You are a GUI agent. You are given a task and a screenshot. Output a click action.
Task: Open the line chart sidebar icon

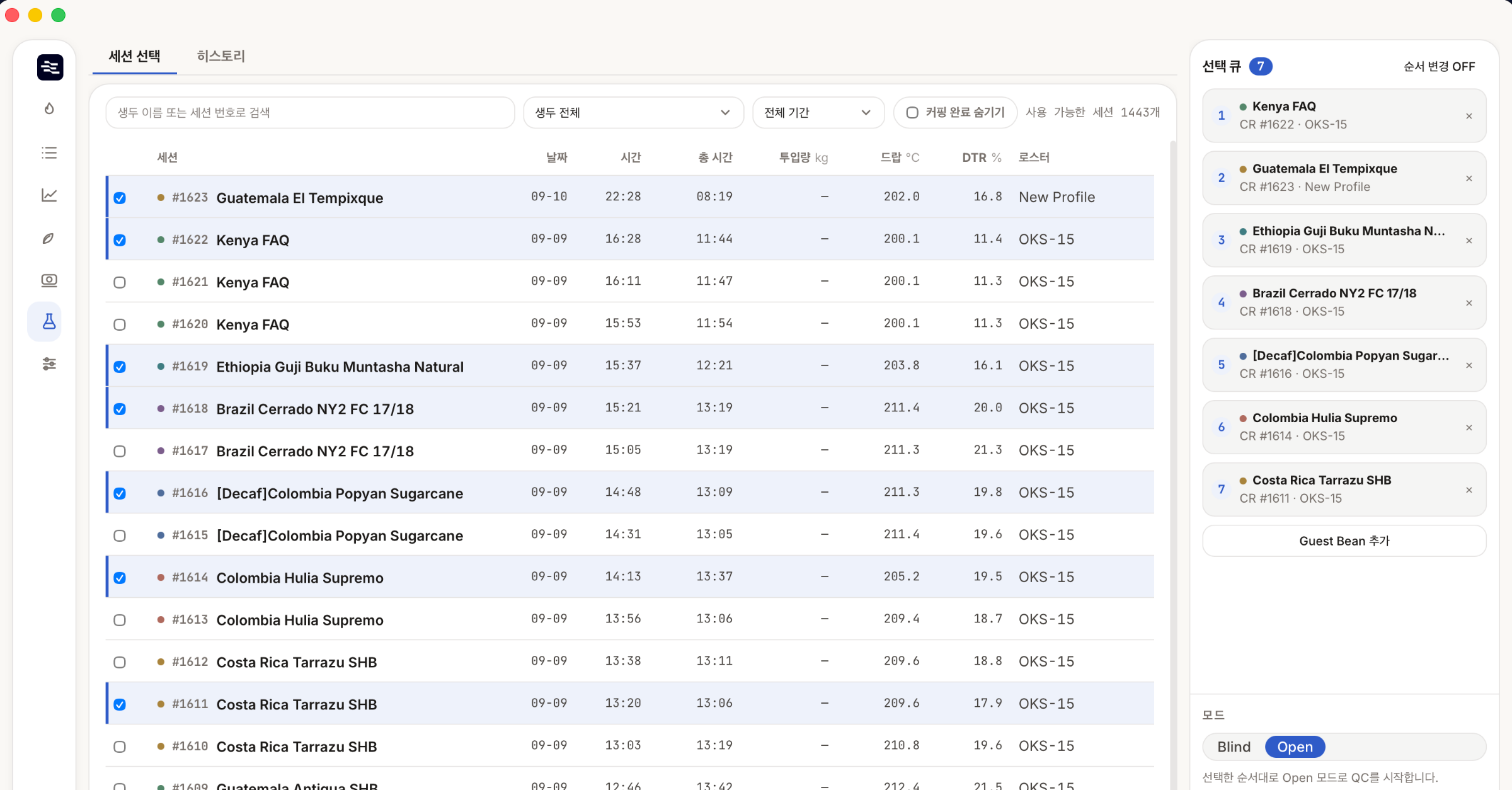tap(49, 195)
